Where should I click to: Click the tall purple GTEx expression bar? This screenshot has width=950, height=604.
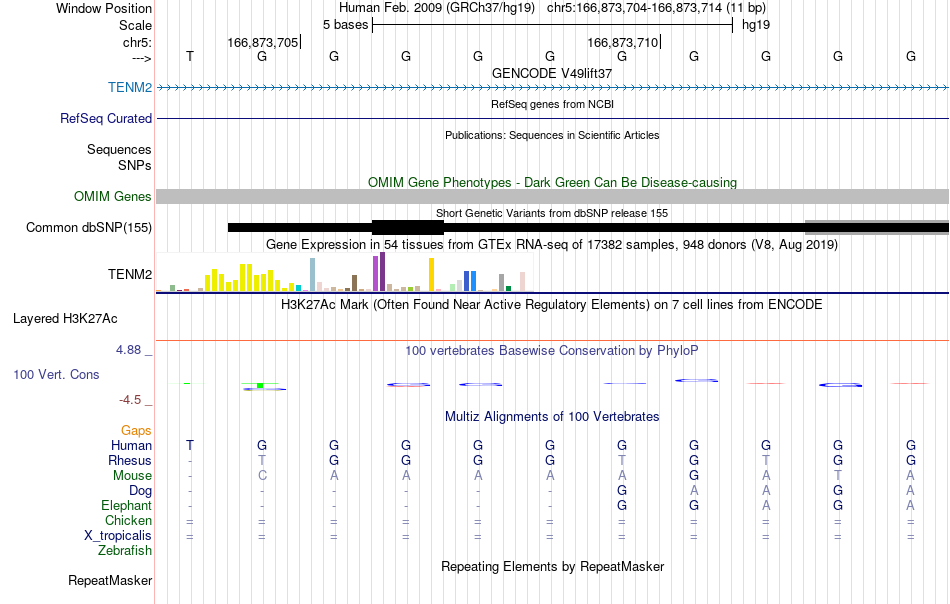tap(382, 271)
